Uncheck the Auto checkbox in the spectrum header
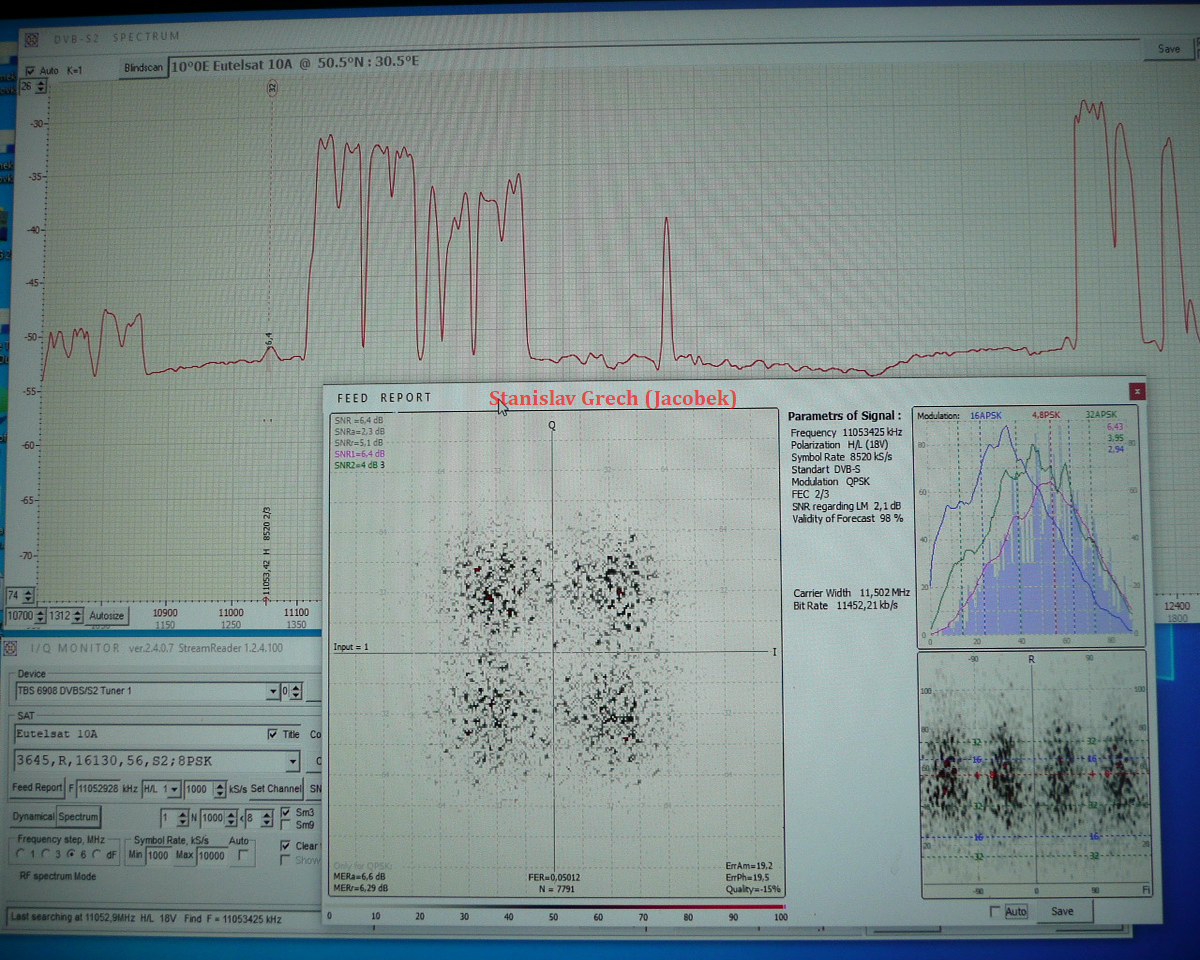The height and width of the screenshot is (960, 1200). [29, 71]
